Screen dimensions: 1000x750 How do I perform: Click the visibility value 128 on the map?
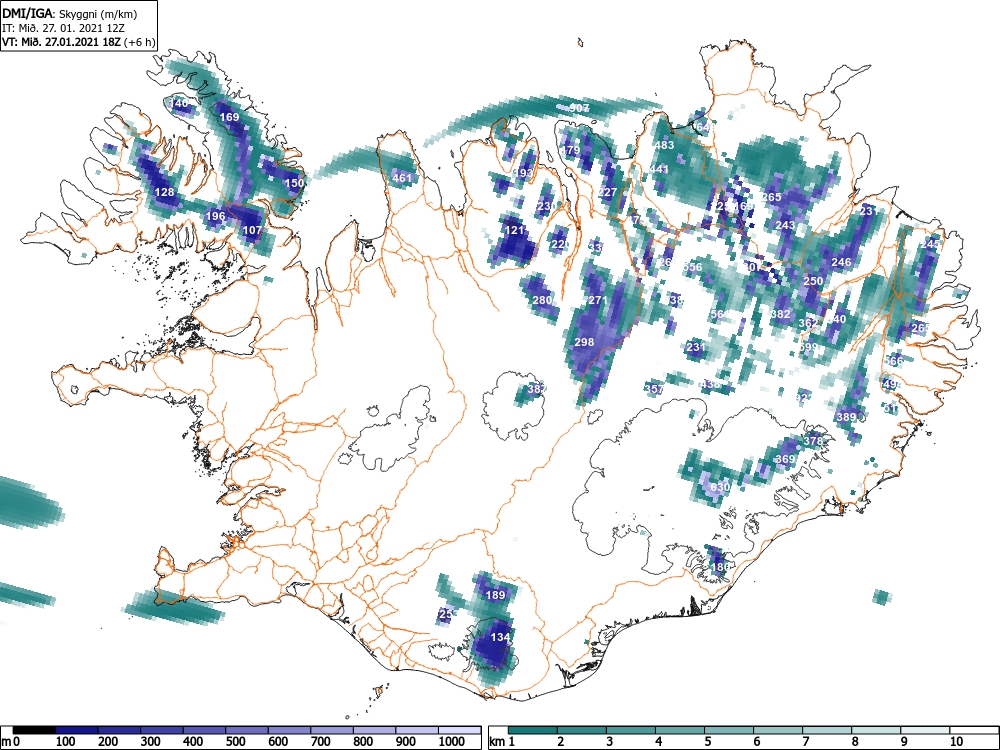pyautogui.click(x=165, y=193)
